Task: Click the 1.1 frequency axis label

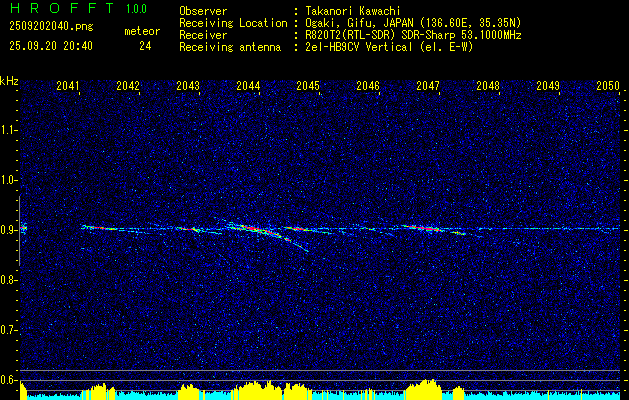Action: (8, 130)
